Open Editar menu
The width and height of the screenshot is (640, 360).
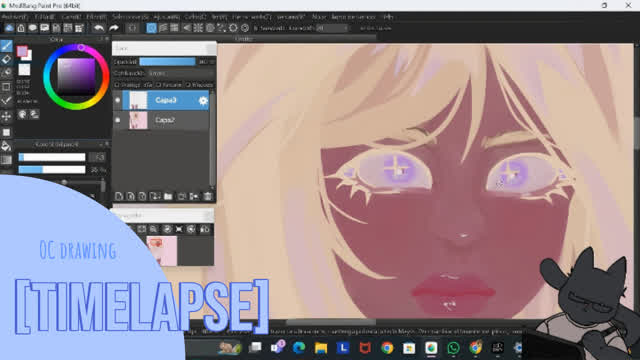44,17
